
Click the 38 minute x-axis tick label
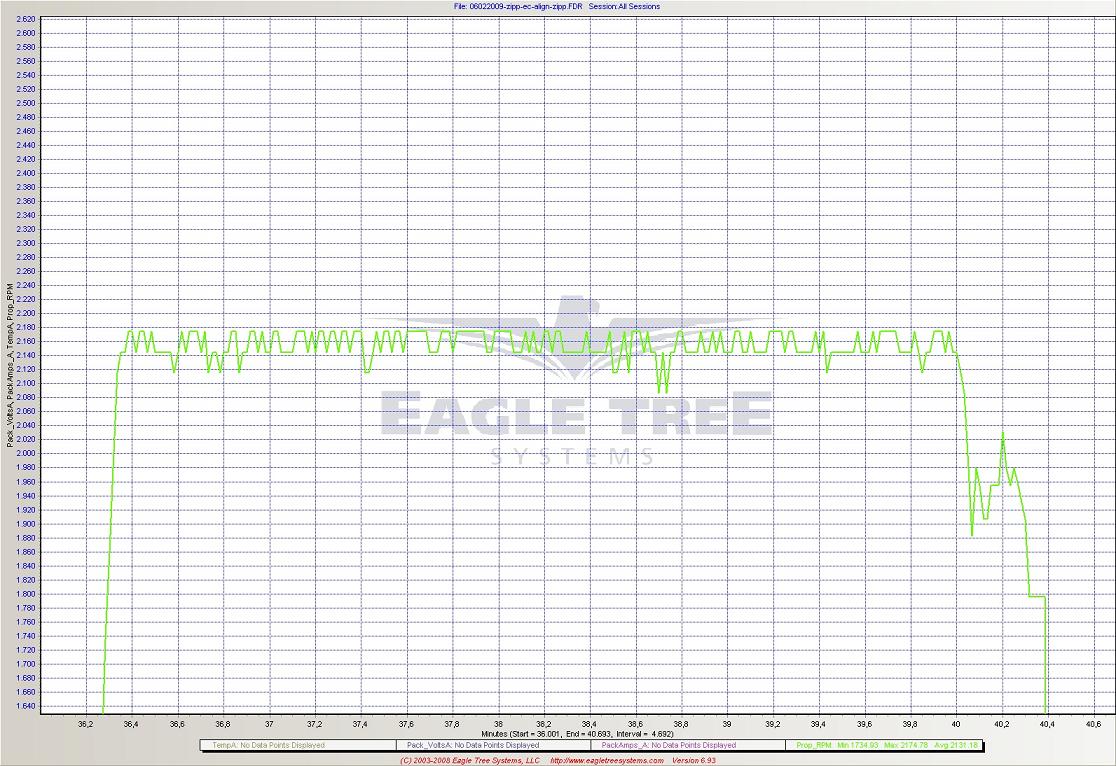(498, 723)
